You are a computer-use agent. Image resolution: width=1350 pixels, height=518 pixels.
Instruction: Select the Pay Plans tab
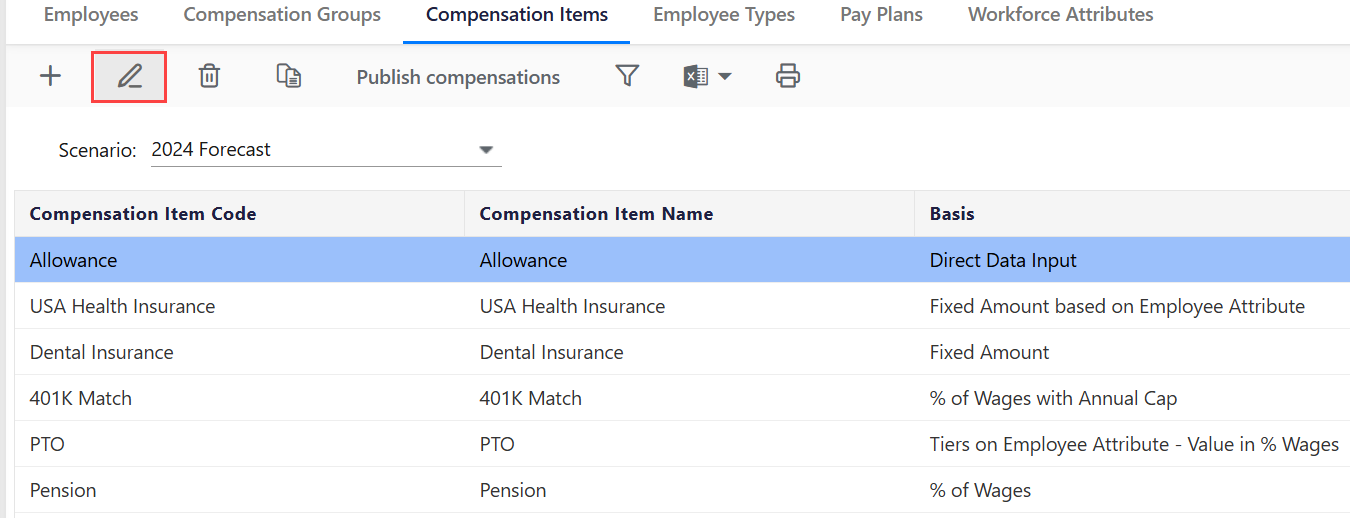pos(881,15)
